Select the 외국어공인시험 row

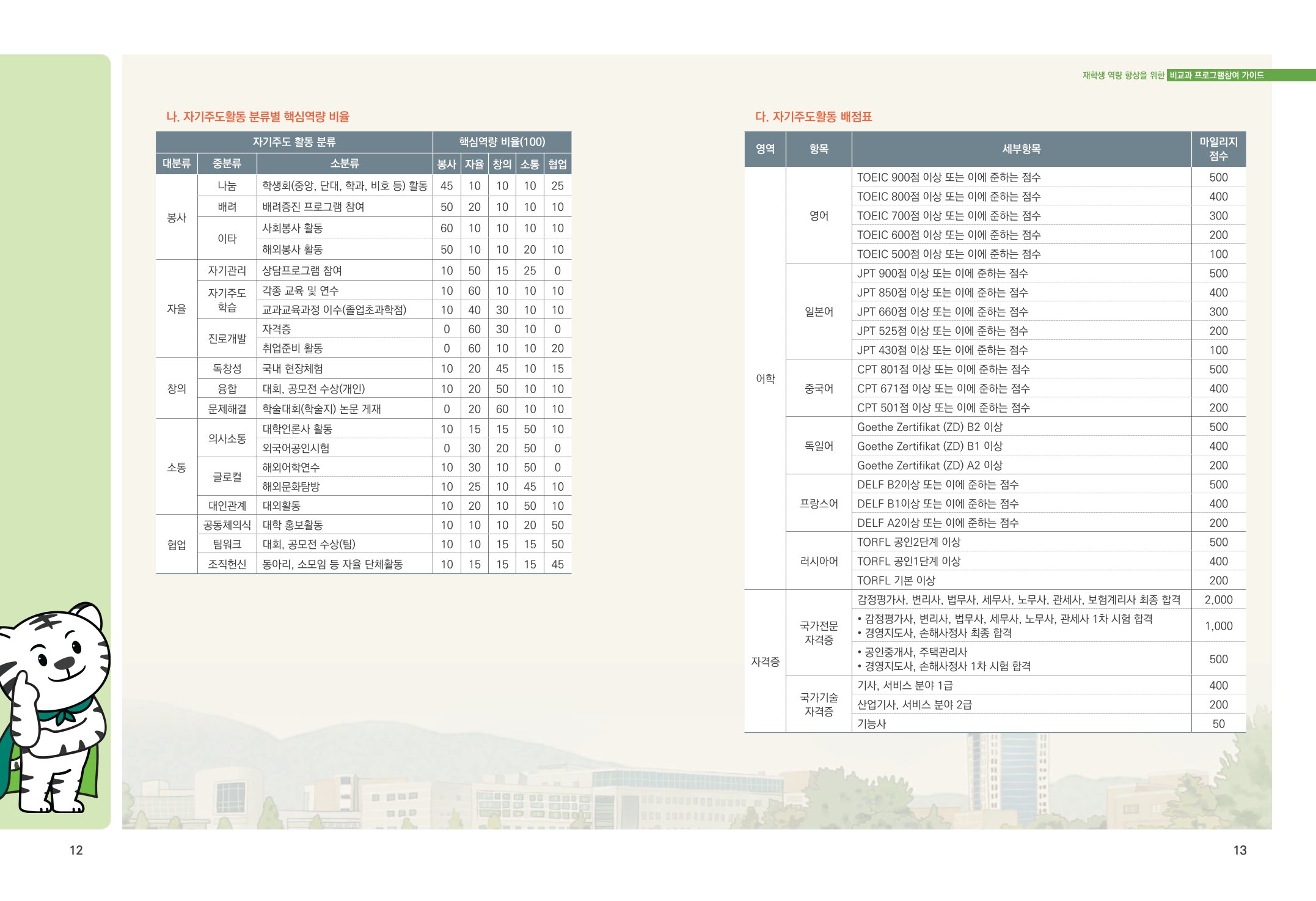[296, 448]
